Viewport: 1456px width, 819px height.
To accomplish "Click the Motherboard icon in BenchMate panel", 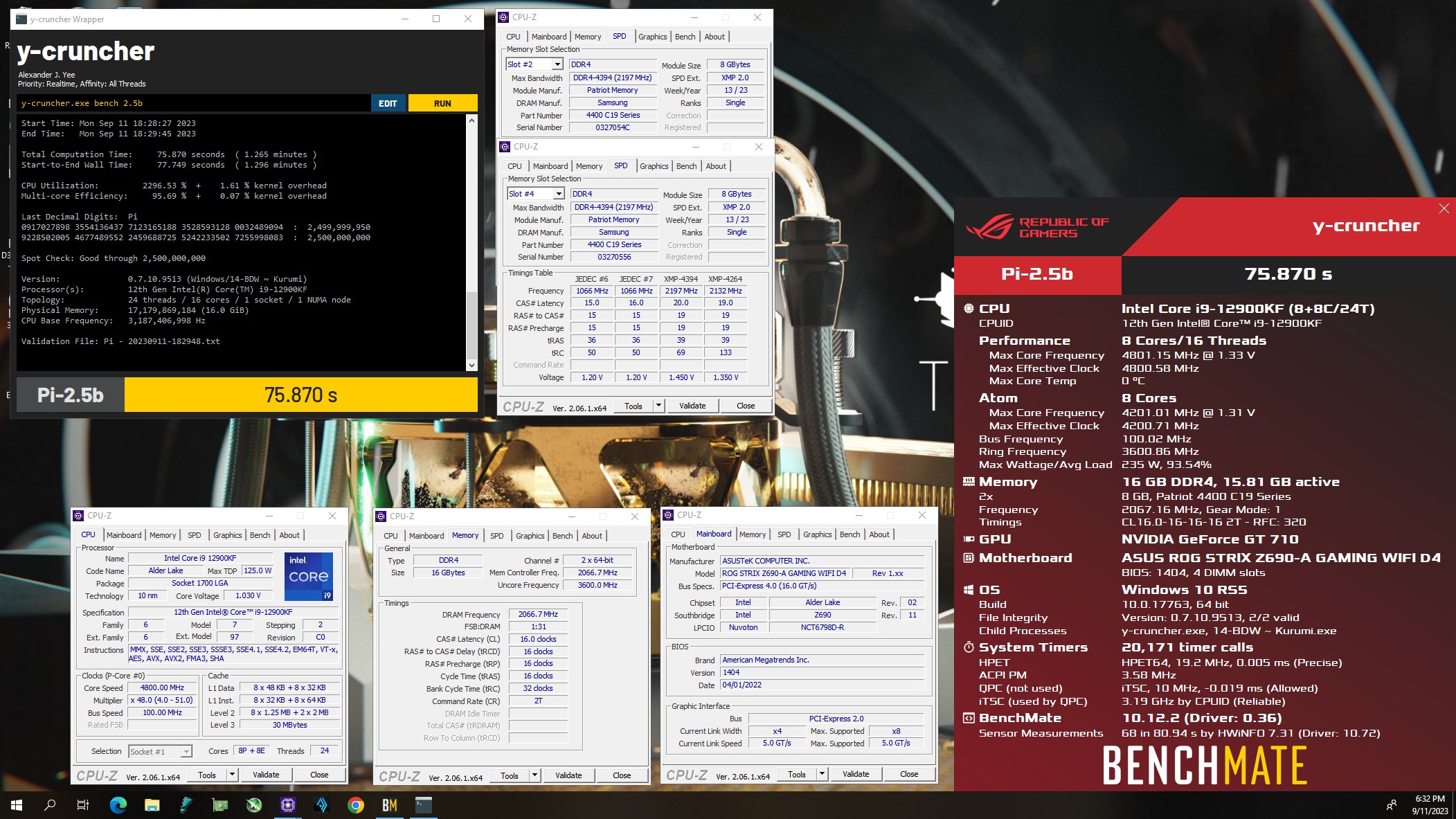I will coord(969,557).
